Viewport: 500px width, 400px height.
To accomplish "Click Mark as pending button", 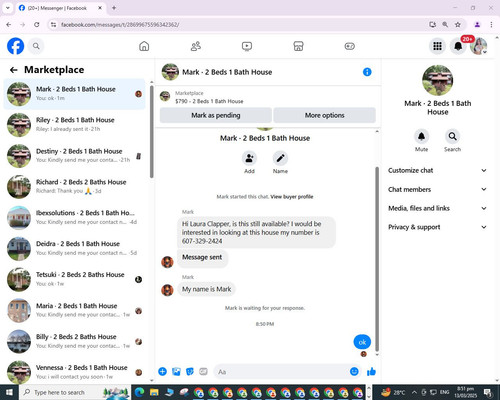I will 216,115.
